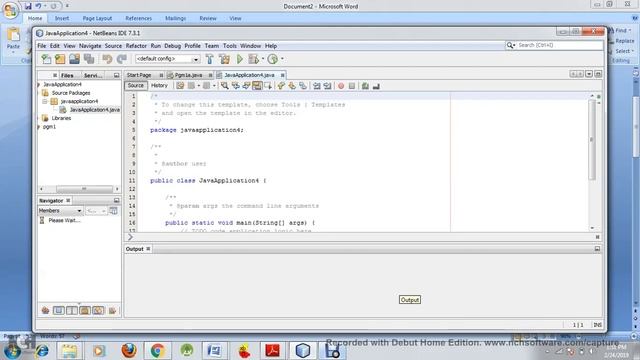The width and height of the screenshot is (640, 360).
Task: Close the Output tab
Action: click(148, 249)
